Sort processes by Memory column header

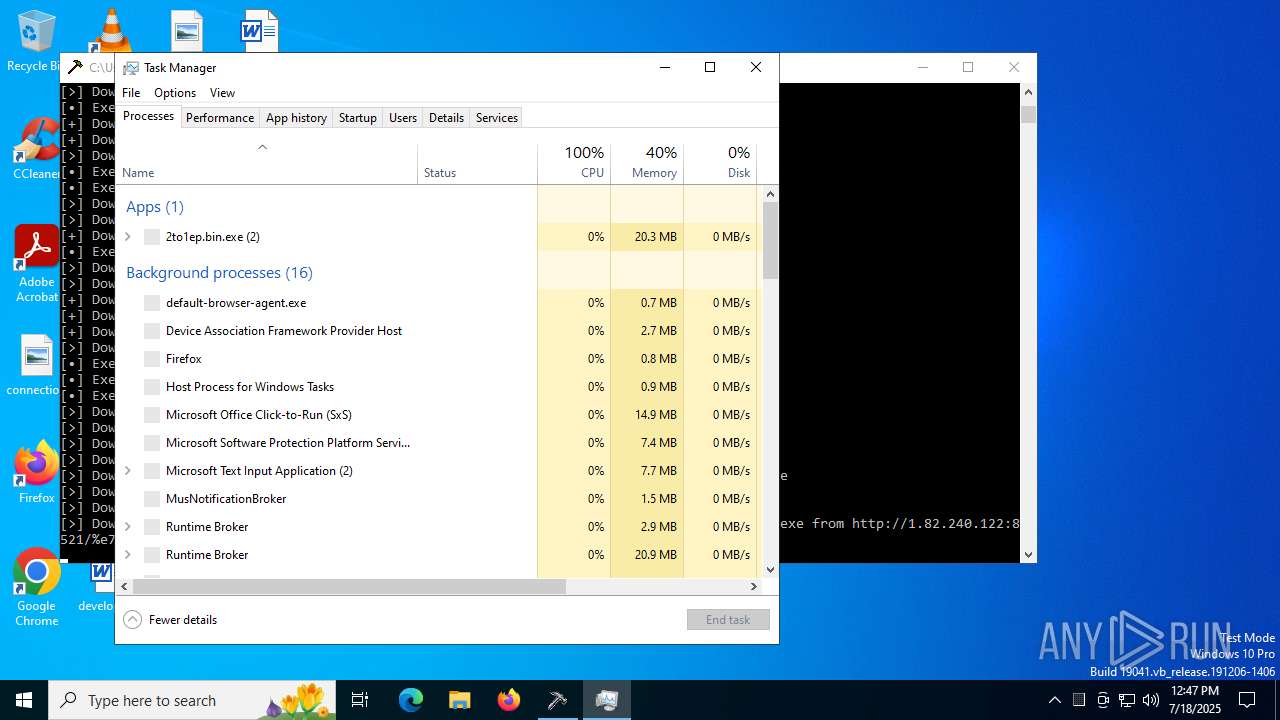pyautogui.click(x=647, y=163)
